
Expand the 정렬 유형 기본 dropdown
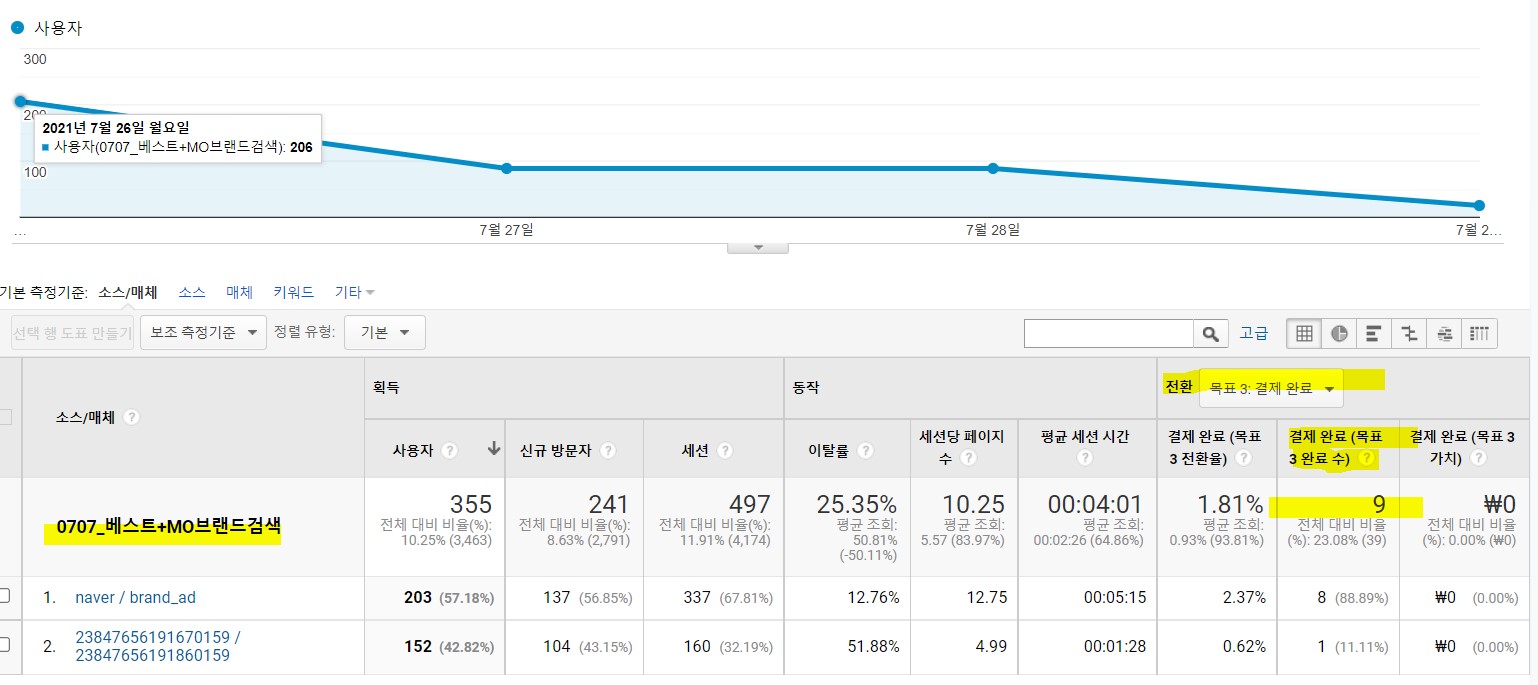(x=384, y=333)
